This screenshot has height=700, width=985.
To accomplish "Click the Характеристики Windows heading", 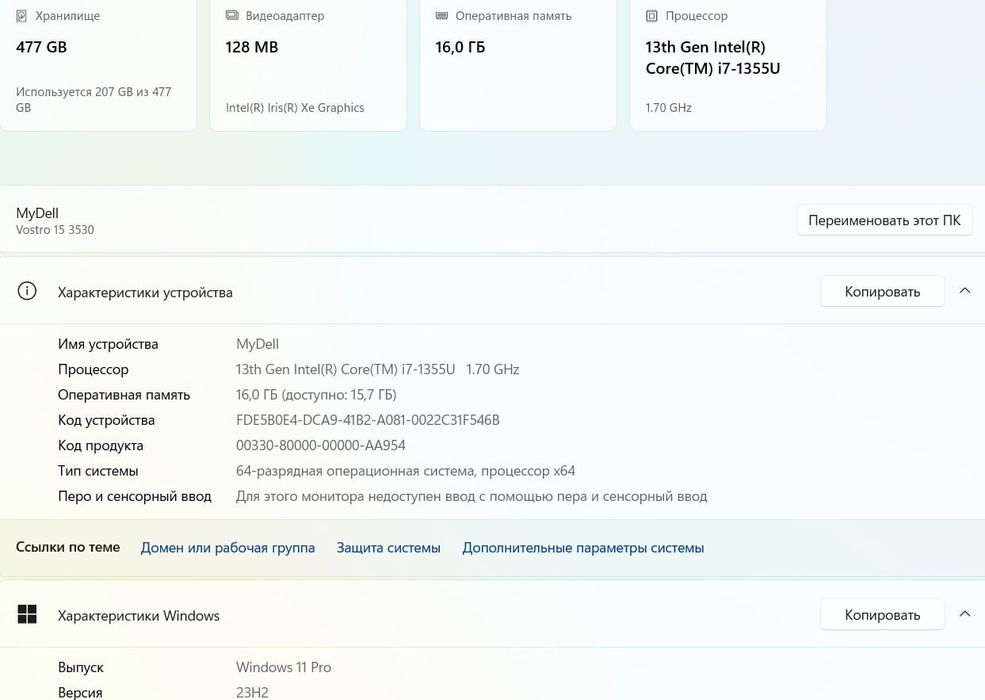I will click(x=138, y=615).
